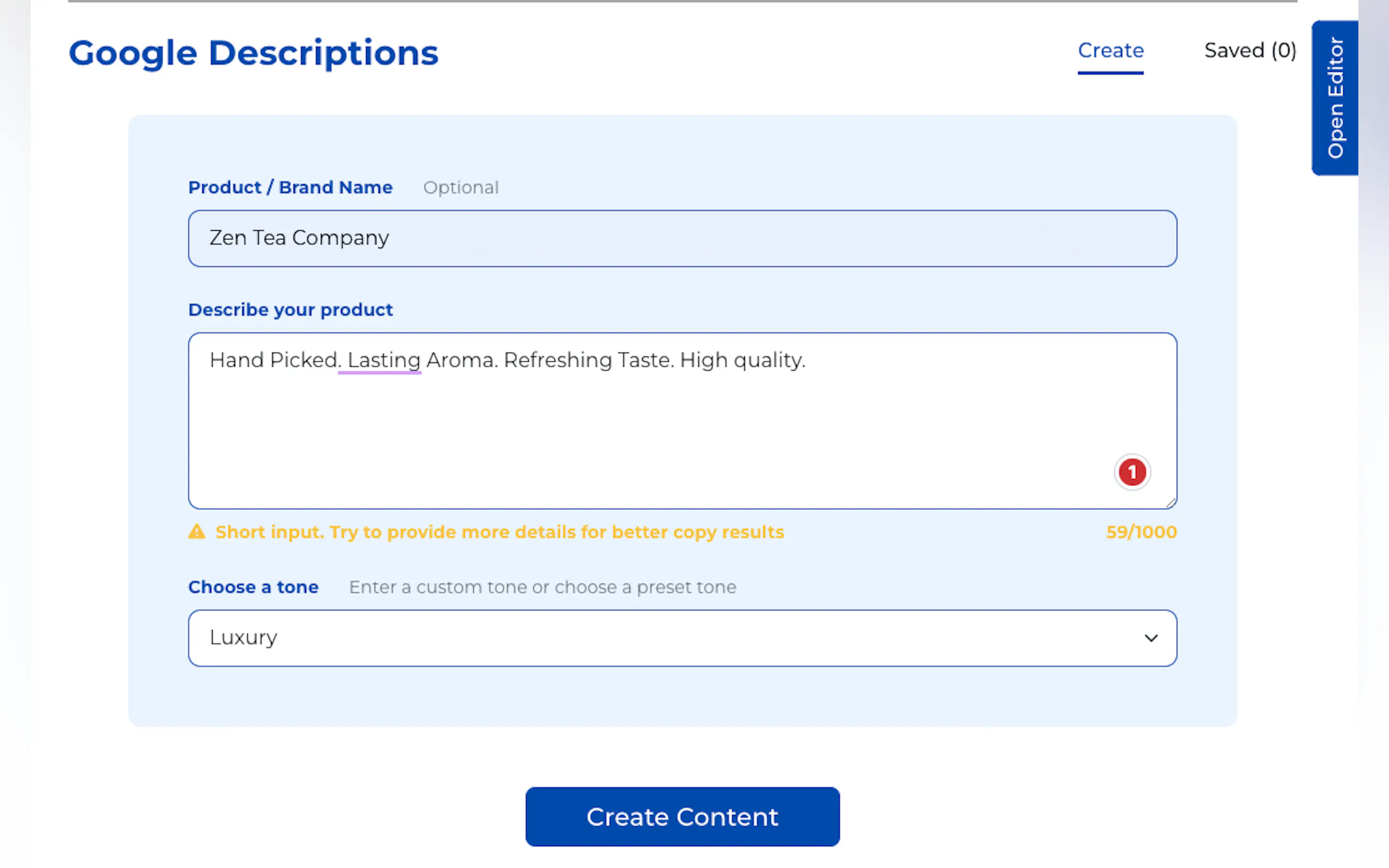Click the custom tone hint text
This screenshot has width=1389, height=868.
[x=542, y=587]
